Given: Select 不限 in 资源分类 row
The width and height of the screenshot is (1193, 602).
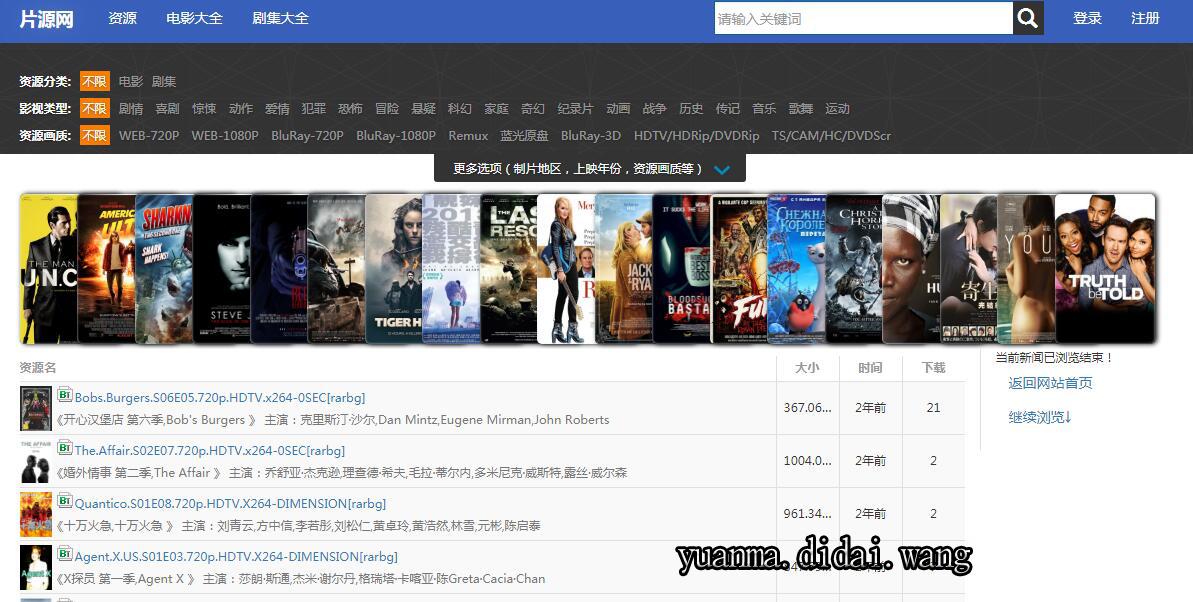Looking at the screenshot, I should 94,81.
